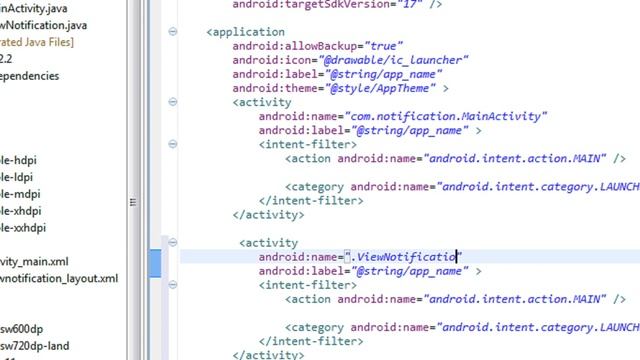This screenshot has height=360, width=640.
Task: Click the android:allowBackup="true" attribute
Action: click(318, 46)
